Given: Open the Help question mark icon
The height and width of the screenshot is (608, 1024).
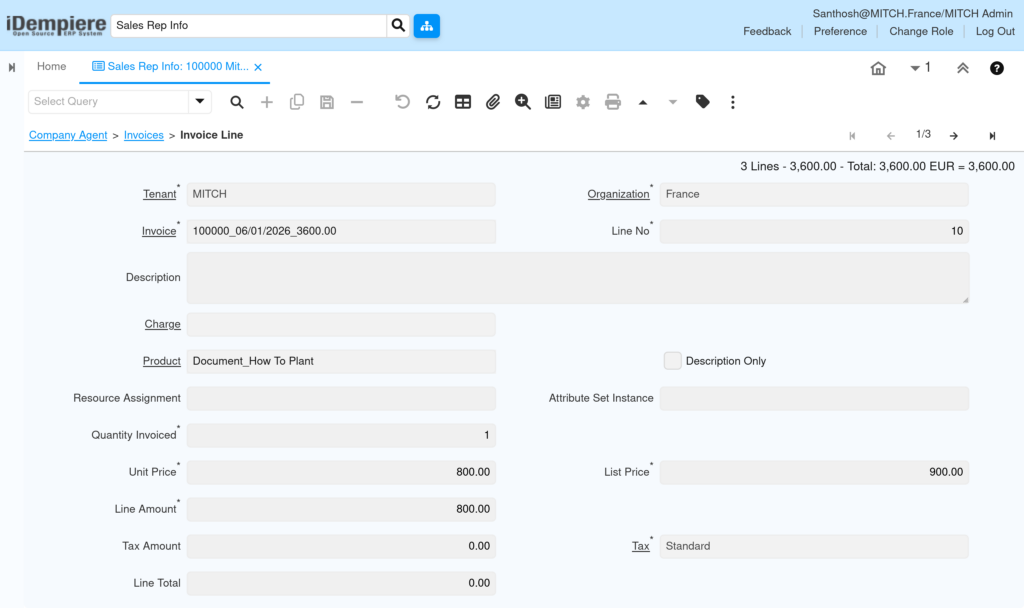Looking at the screenshot, I should pos(997,68).
